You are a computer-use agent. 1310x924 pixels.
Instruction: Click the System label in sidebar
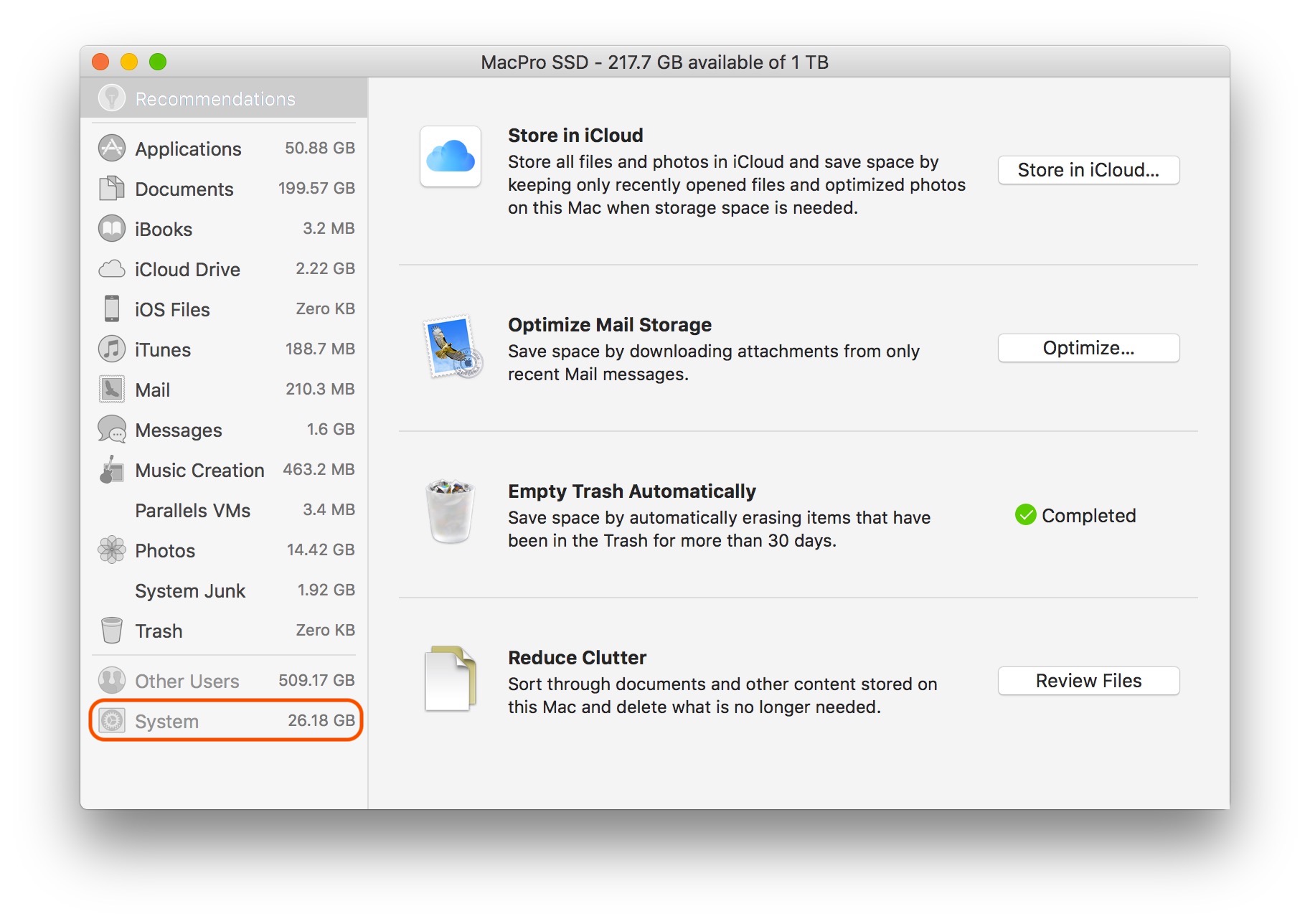166,721
